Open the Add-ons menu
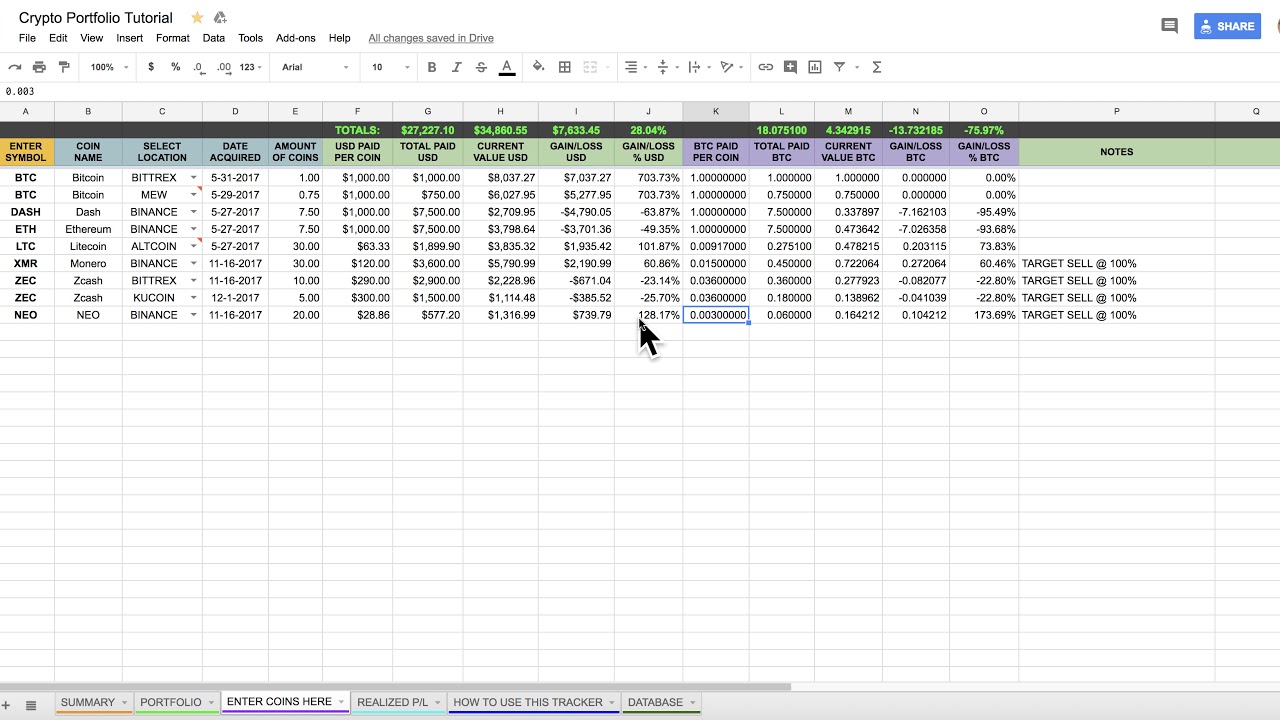 click(295, 38)
